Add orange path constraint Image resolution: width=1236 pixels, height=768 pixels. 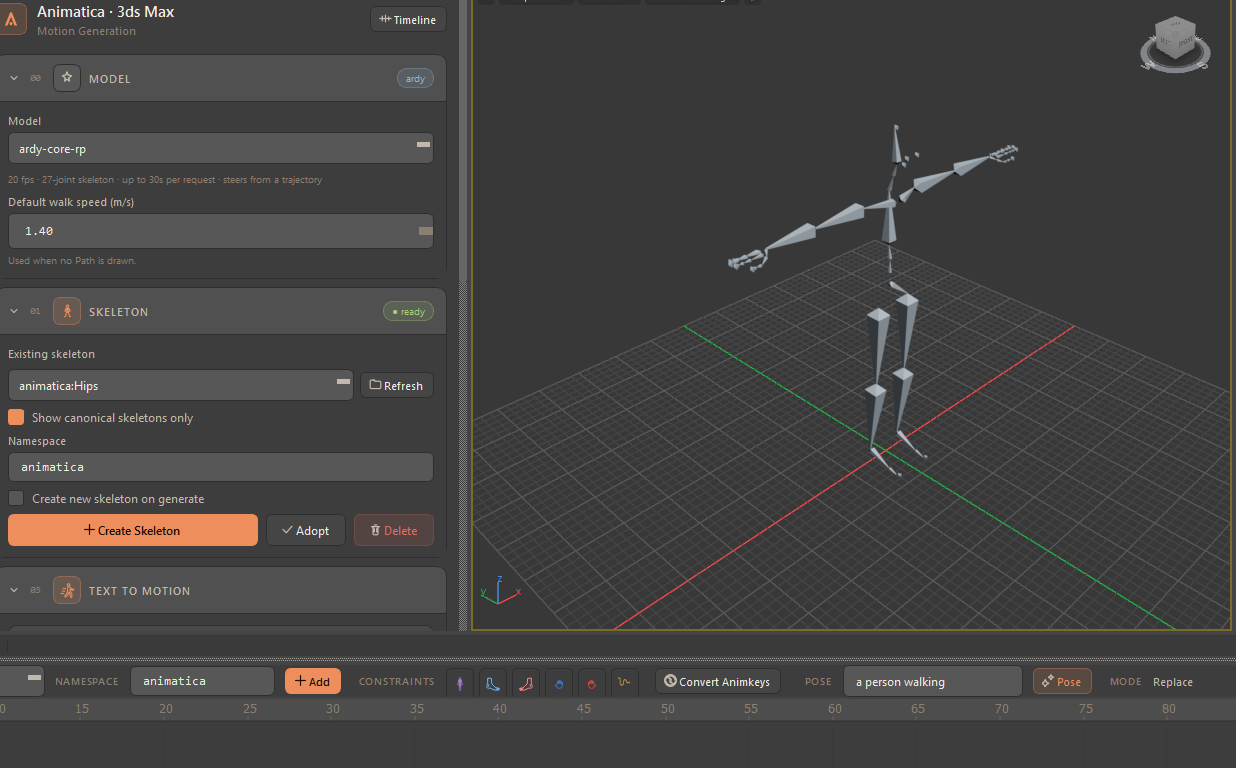point(625,682)
